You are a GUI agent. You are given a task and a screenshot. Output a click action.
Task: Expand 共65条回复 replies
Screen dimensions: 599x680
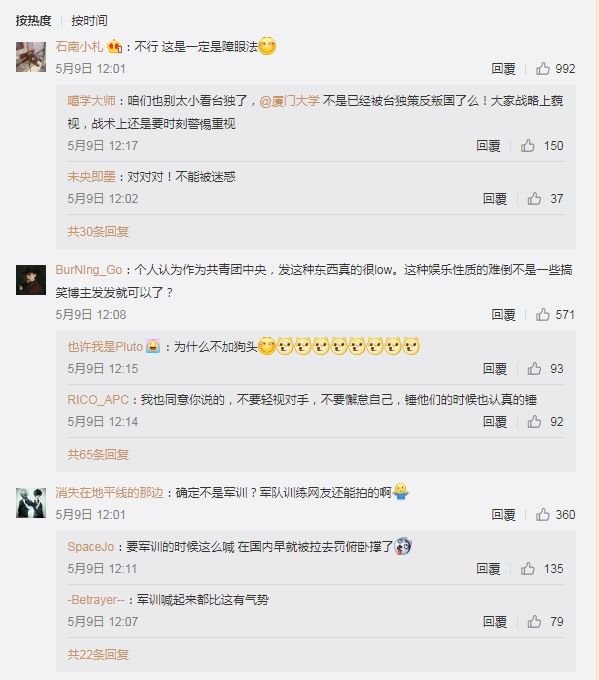pos(98,454)
